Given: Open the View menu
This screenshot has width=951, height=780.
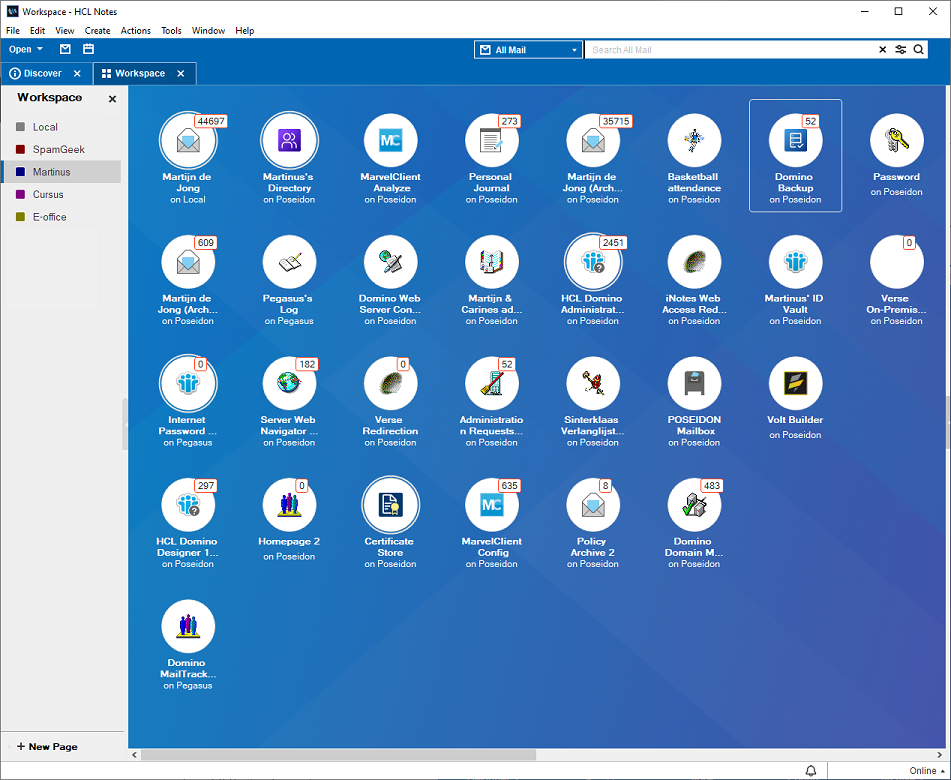Looking at the screenshot, I should [65, 30].
